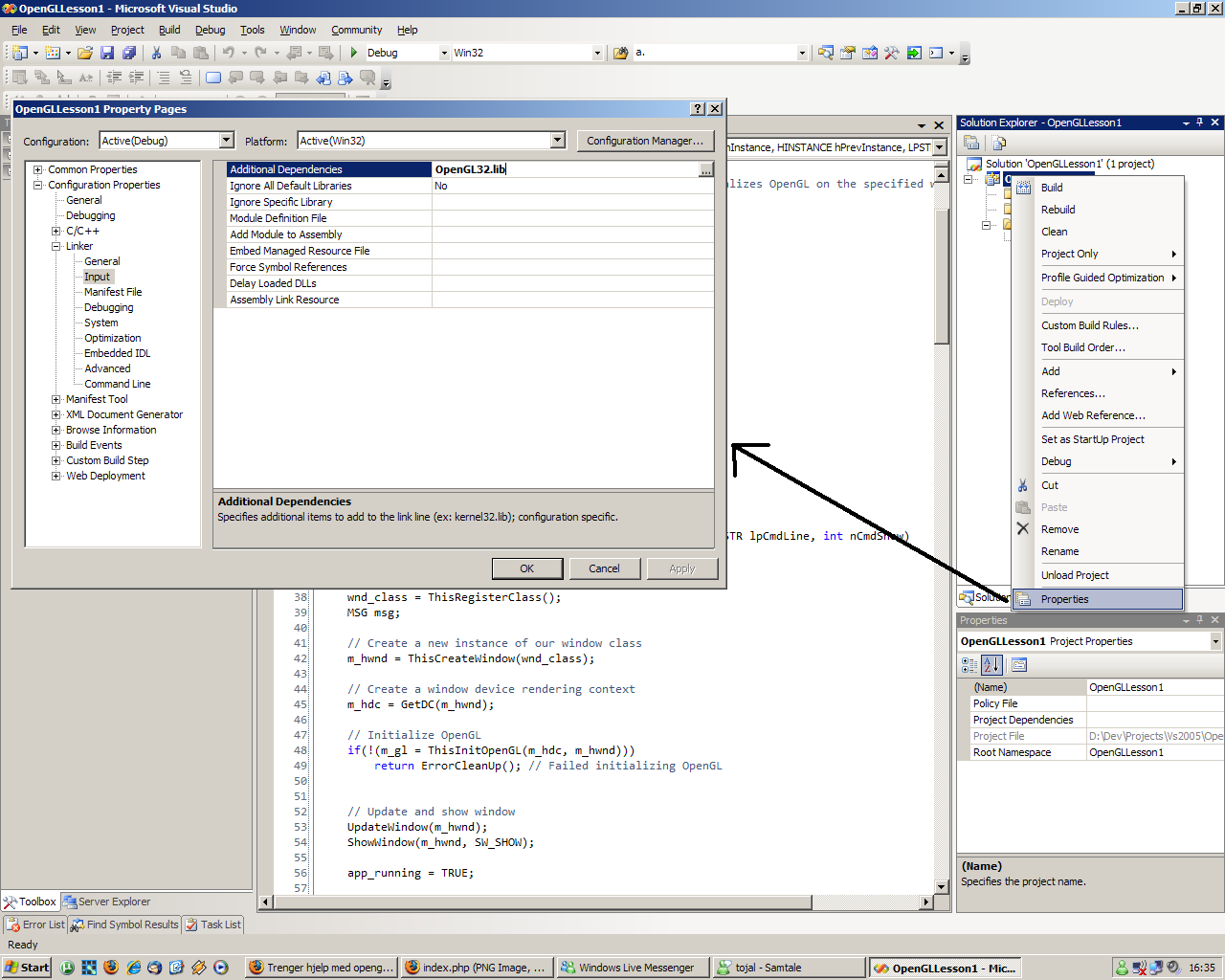
Task: Click the Alphabetical sort icon in Properties panel
Action: [991, 664]
